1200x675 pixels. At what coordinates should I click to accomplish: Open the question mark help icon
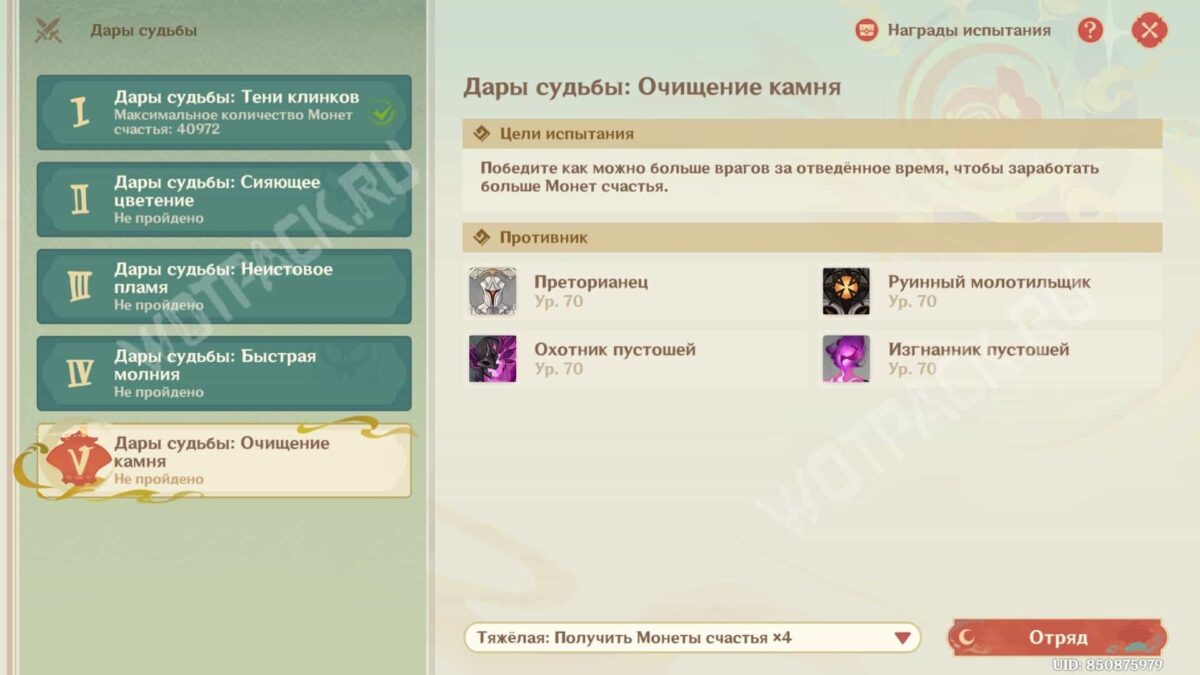point(1090,30)
